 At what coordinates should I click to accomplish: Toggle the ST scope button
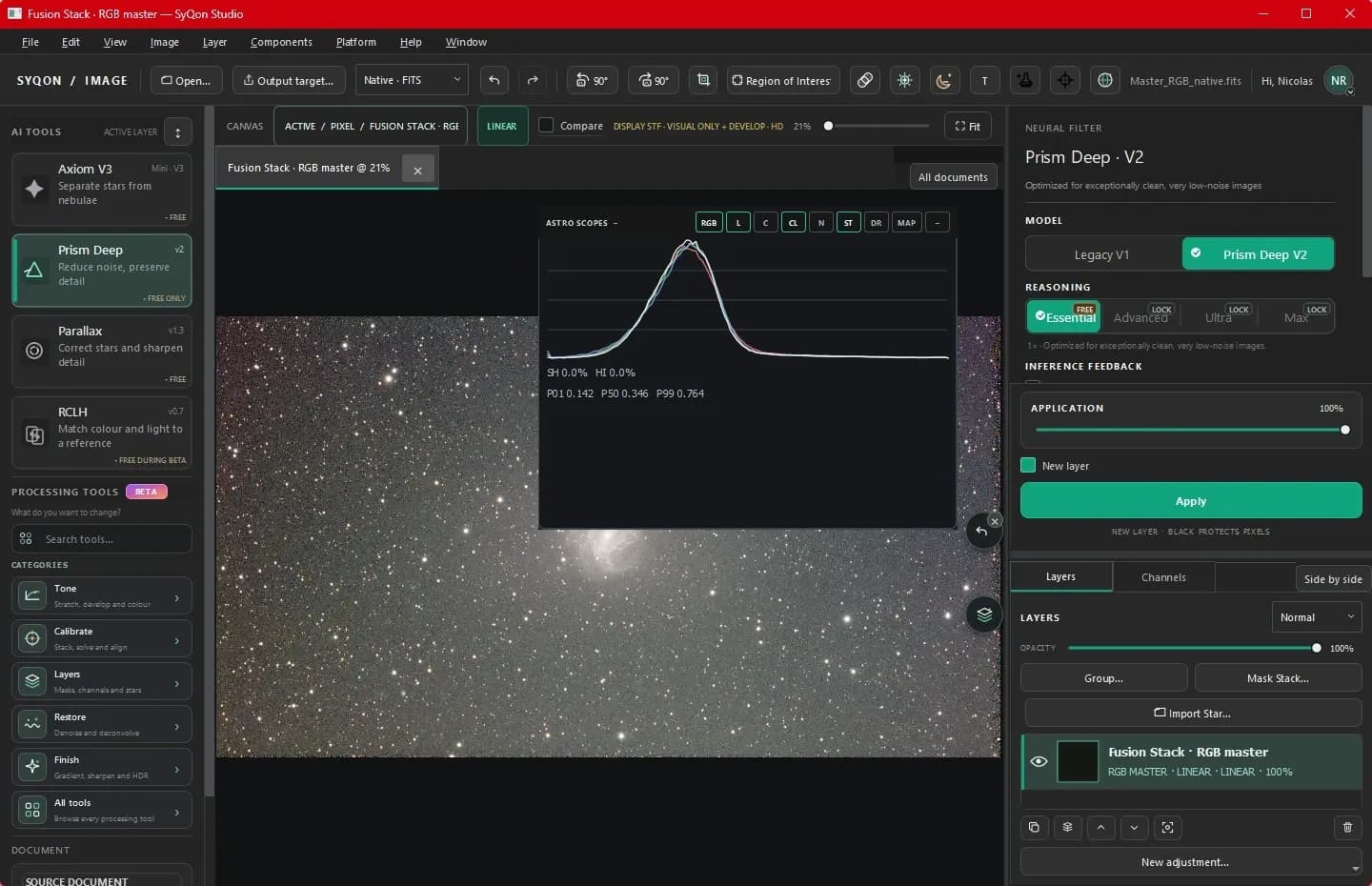click(x=848, y=222)
